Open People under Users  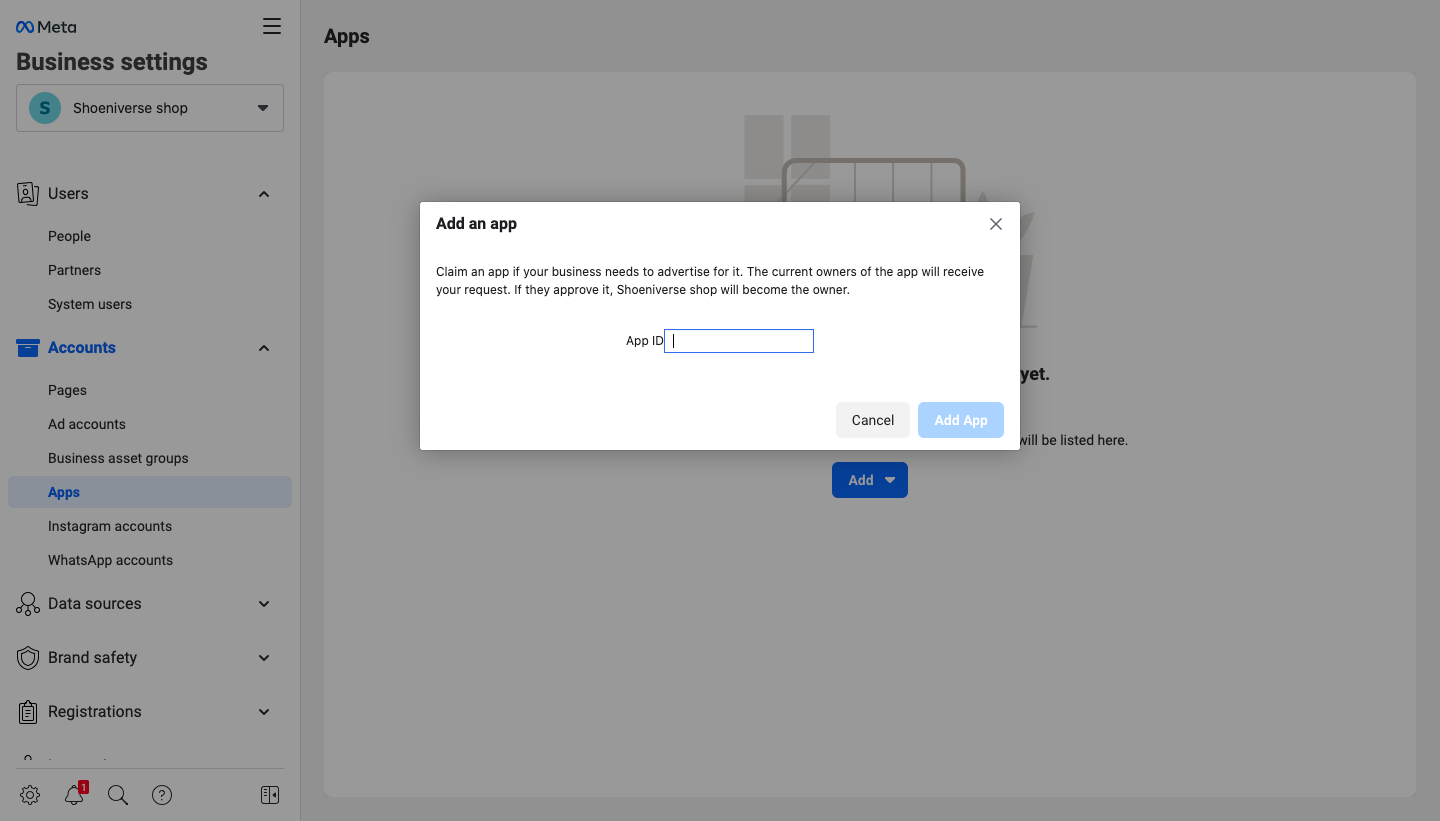click(x=69, y=236)
